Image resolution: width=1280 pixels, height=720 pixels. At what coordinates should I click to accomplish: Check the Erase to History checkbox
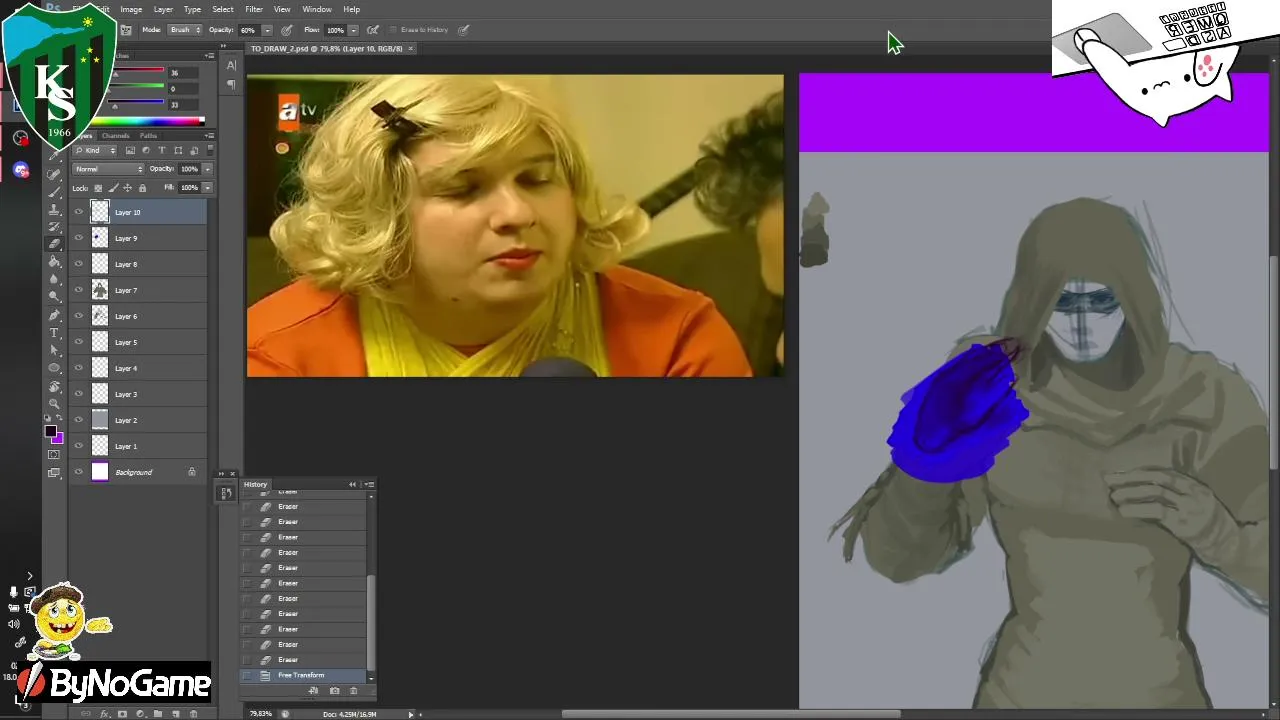[393, 30]
